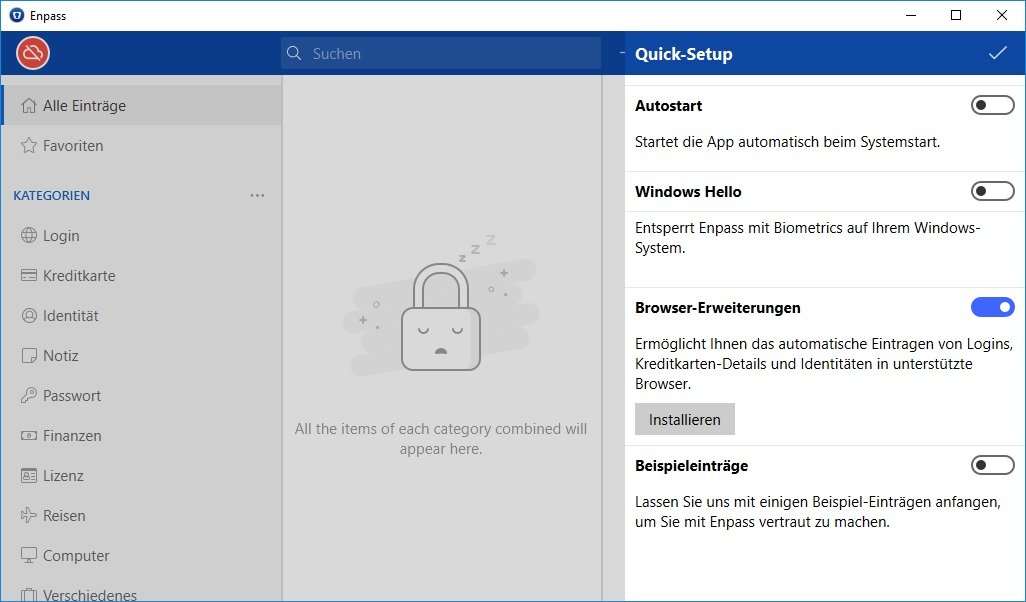The image size is (1026, 602).
Task: Open the Kategorien three-dots menu
Action: (257, 196)
